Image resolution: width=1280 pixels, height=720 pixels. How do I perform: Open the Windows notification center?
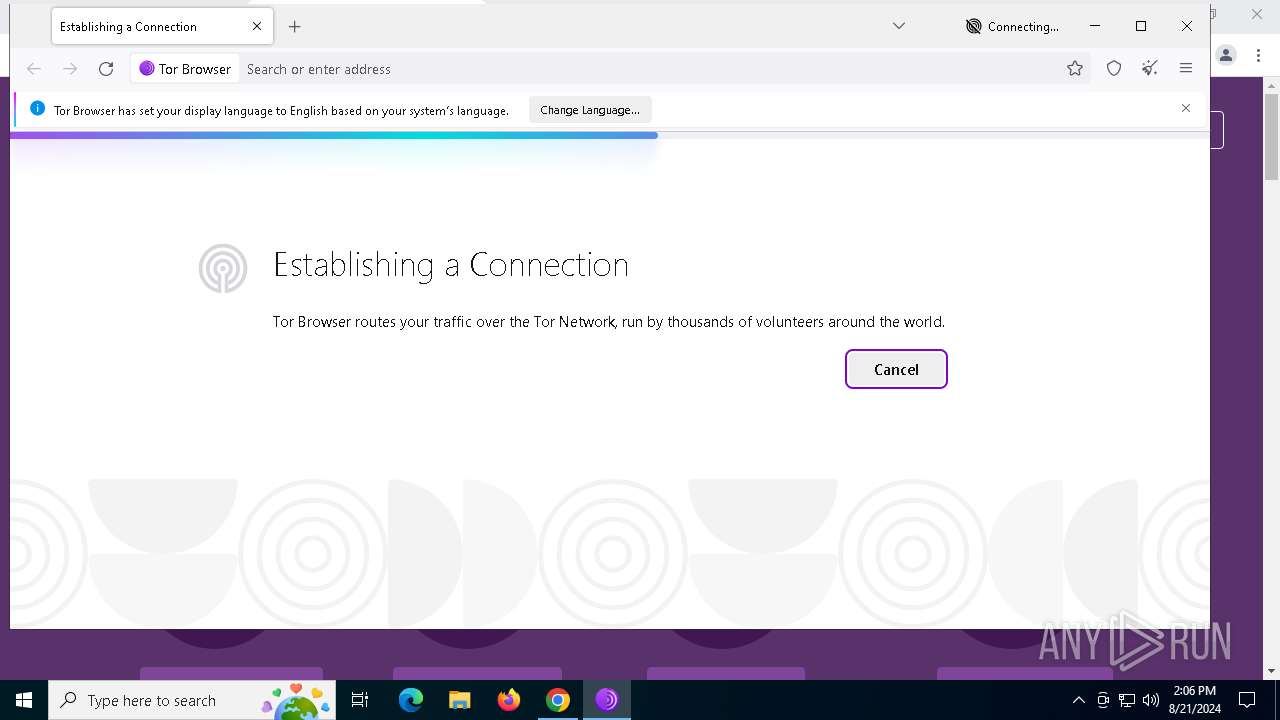click(x=1247, y=700)
